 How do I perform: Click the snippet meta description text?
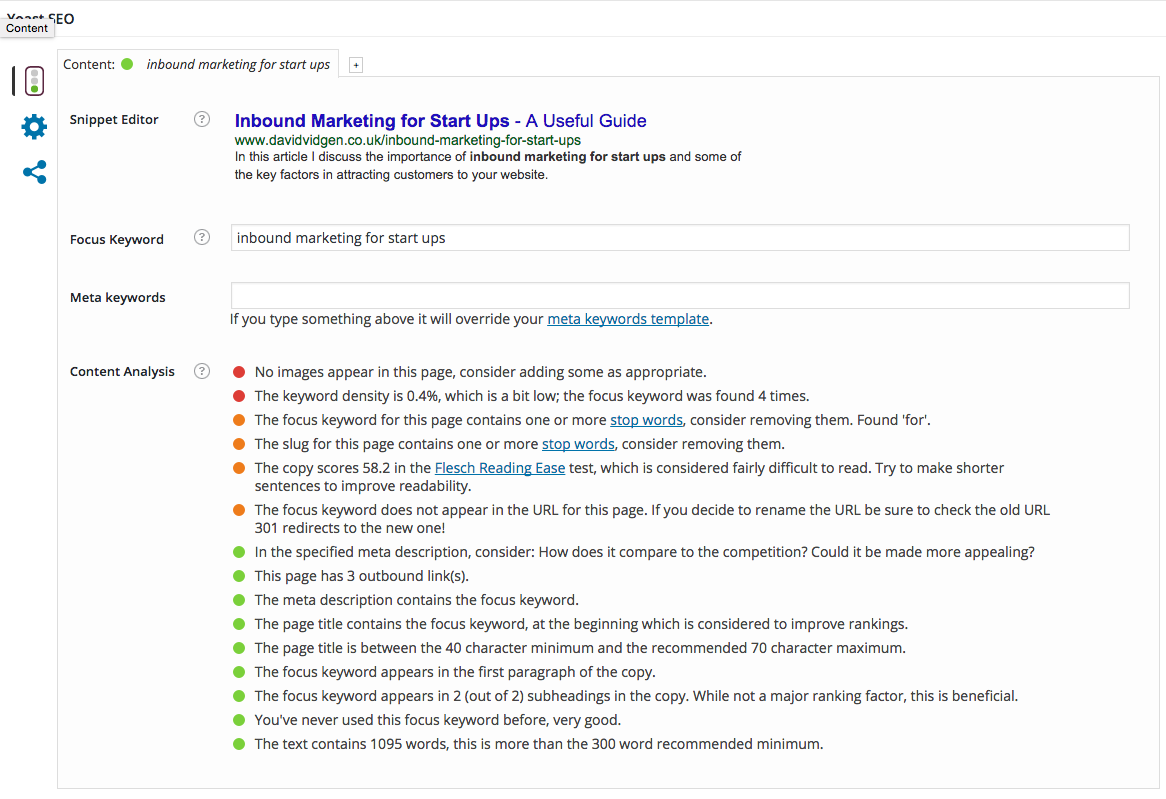490,165
